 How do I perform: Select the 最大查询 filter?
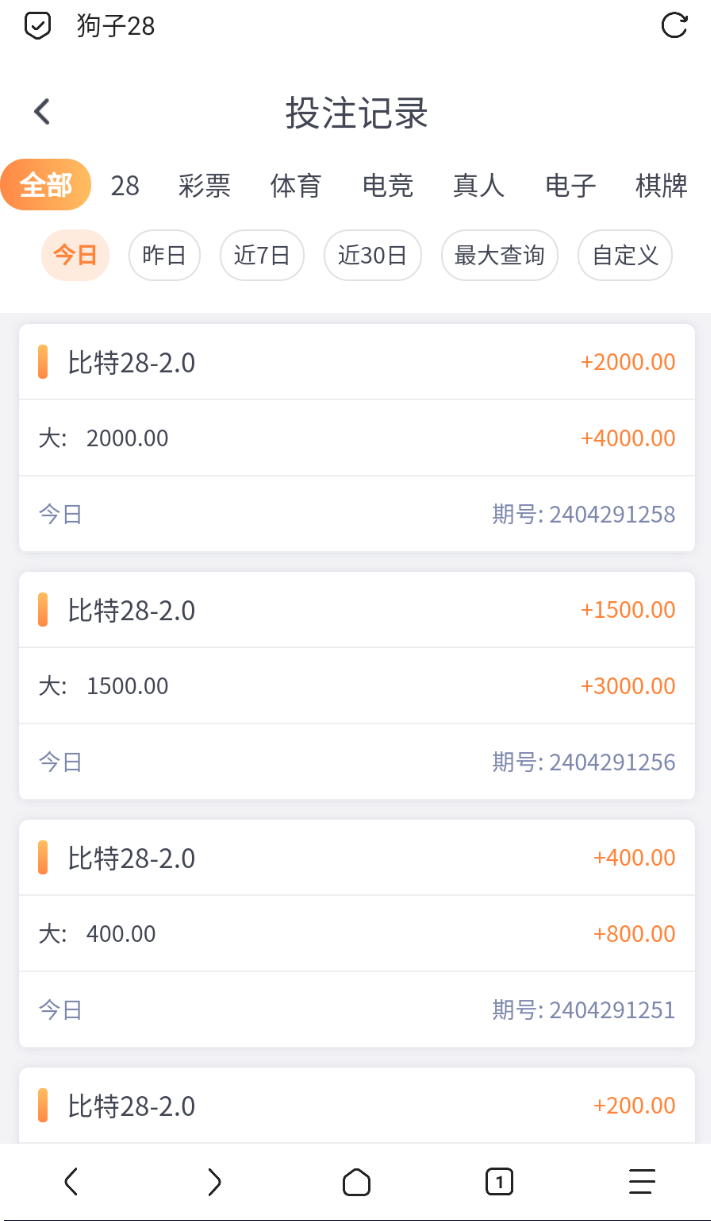(x=499, y=255)
